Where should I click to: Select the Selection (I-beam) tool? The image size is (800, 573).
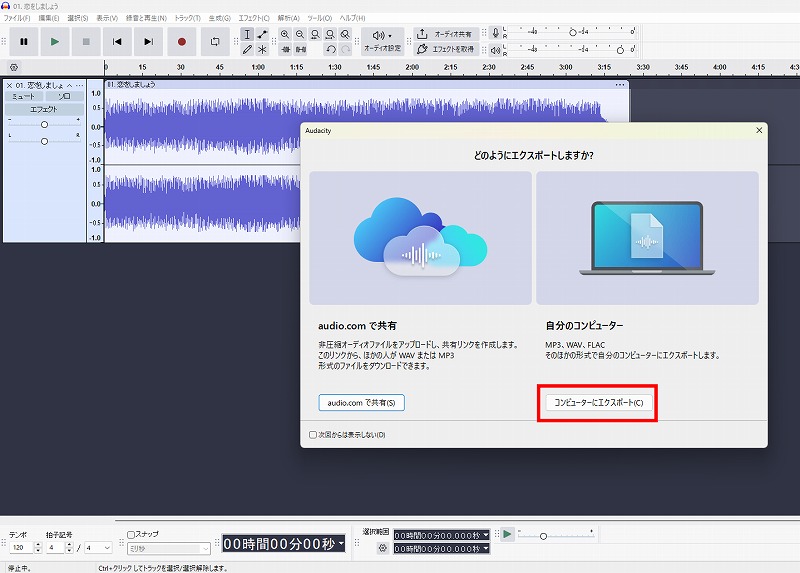(247, 34)
